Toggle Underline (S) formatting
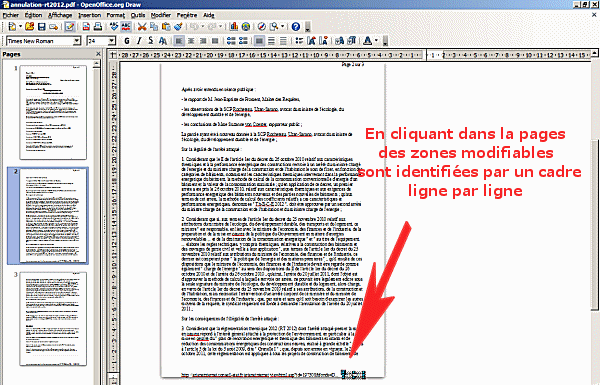600x385 pixels. [x=151, y=41]
